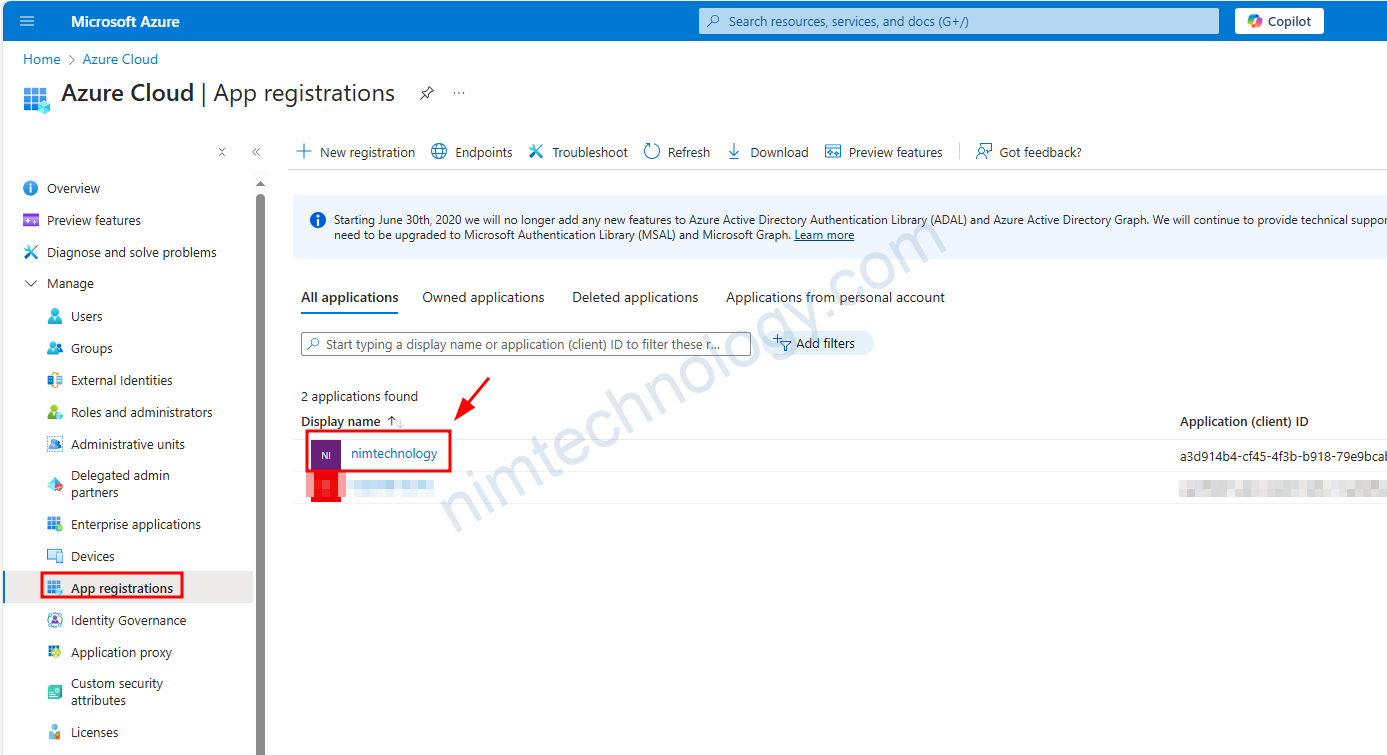Screen dimensions: 1387x755
Task: Switch to Owned applications tab
Action: (483, 297)
